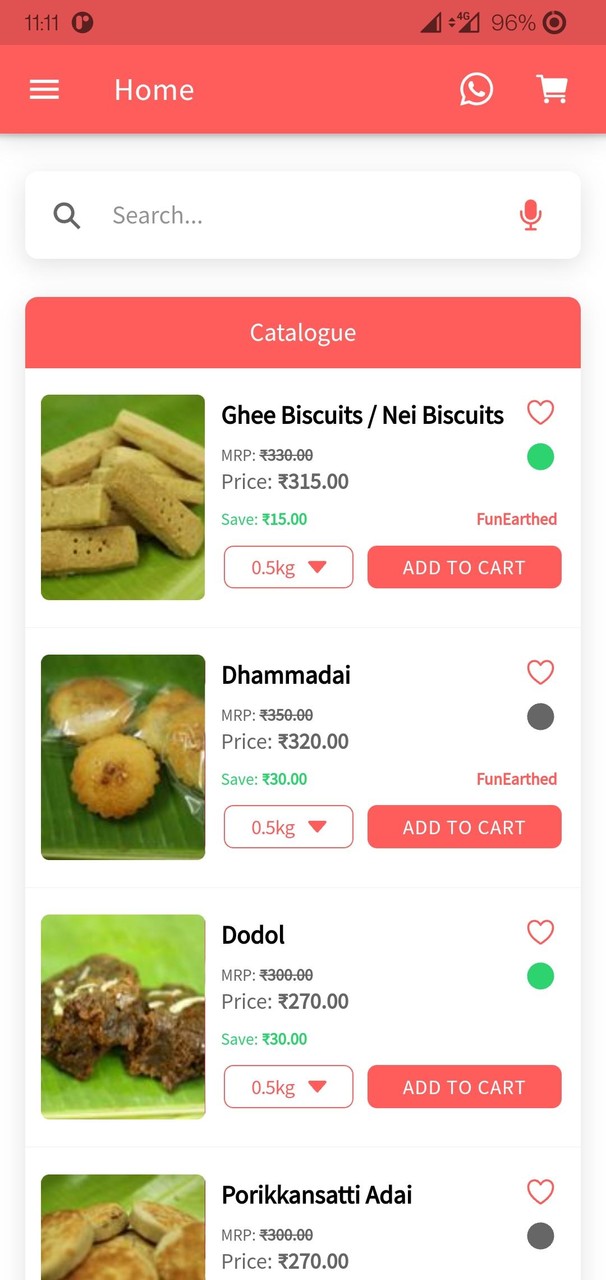Favorite the Ghee Biscuits product
This screenshot has width=606, height=1280.
540,412
